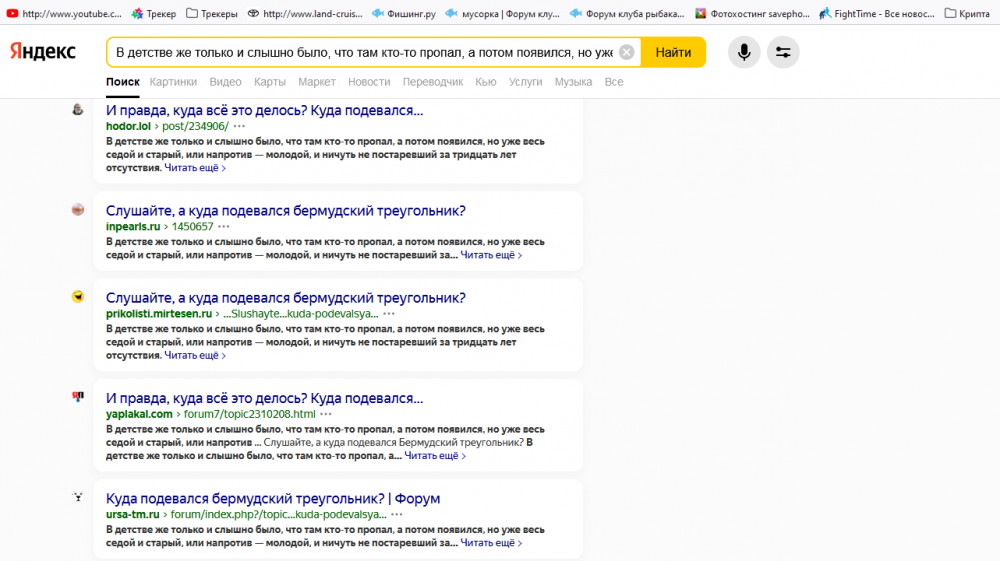Image resolution: width=1000 pixels, height=561 pixels.
Task: Open three-dot menu for inpearls.ru result
Action: (224, 227)
